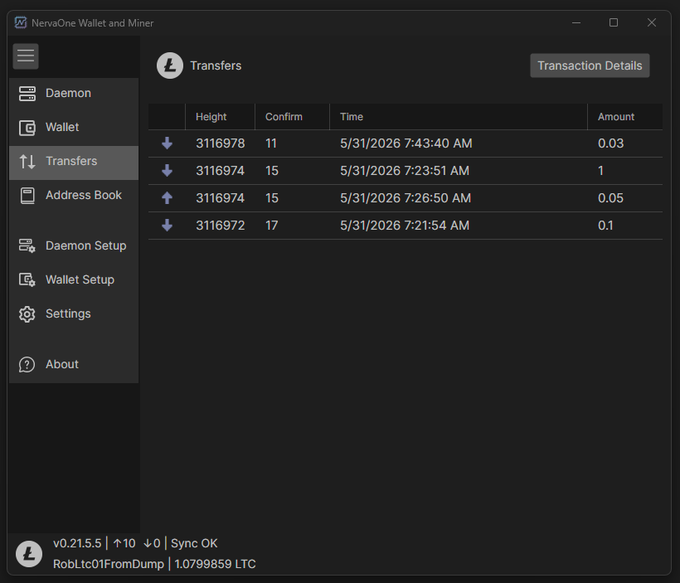Select the 0.03 amount cell
This screenshot has height=583, width=680.
coord(611,143)
